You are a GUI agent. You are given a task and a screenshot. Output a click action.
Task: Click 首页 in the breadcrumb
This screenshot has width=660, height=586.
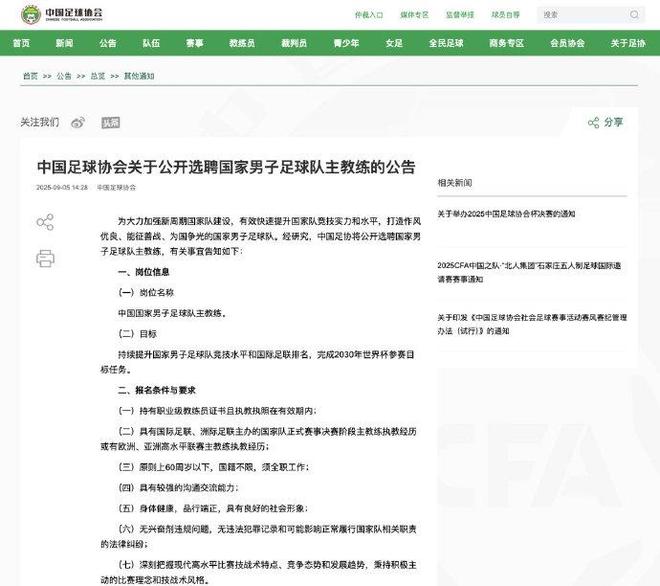pos(30,76)
